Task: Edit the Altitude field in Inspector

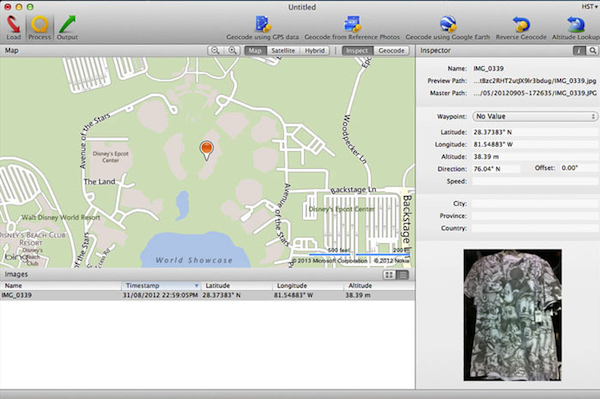Action: coord(535,156)
